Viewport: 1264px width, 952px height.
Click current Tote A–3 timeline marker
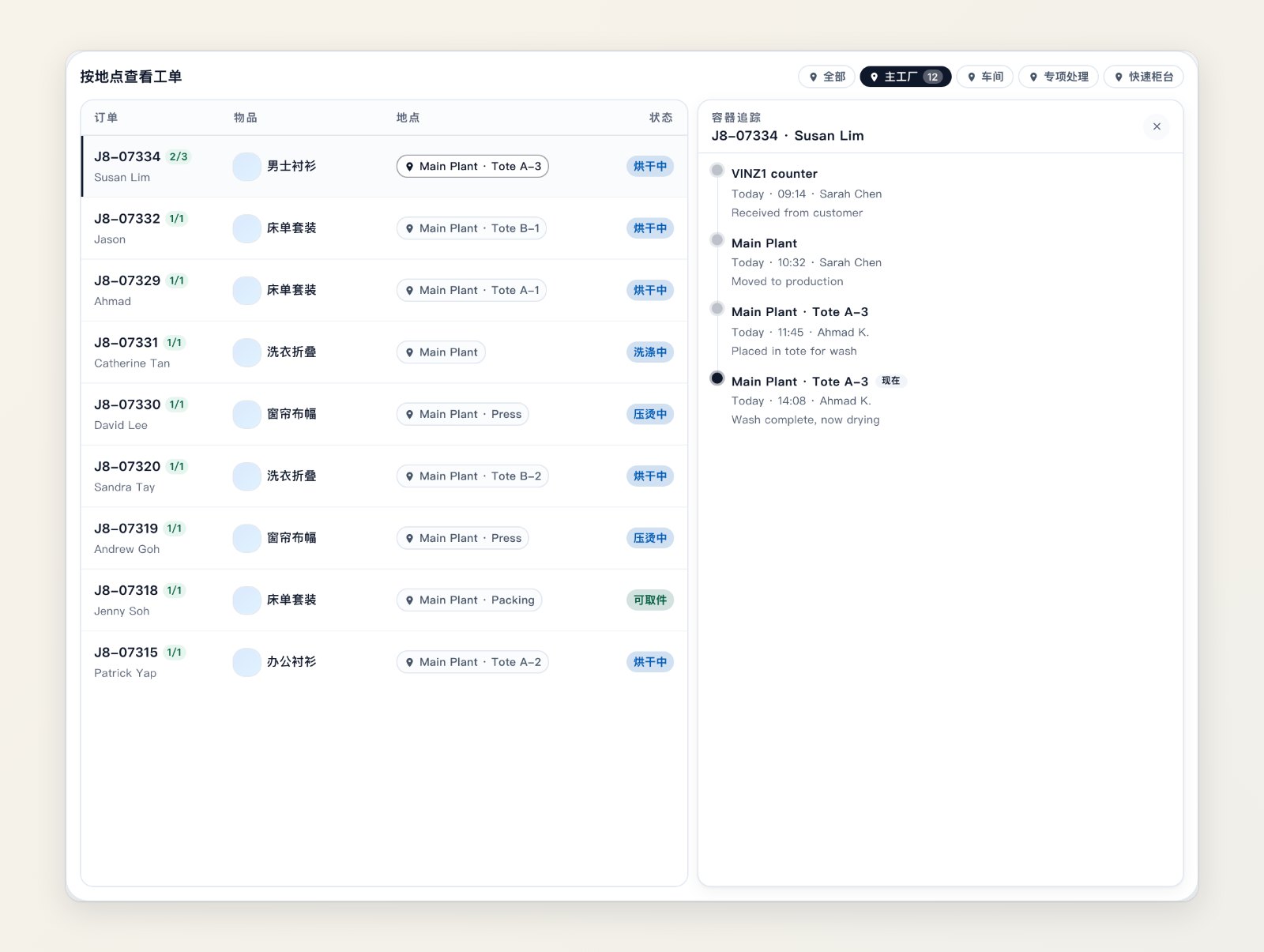point(717,378)
